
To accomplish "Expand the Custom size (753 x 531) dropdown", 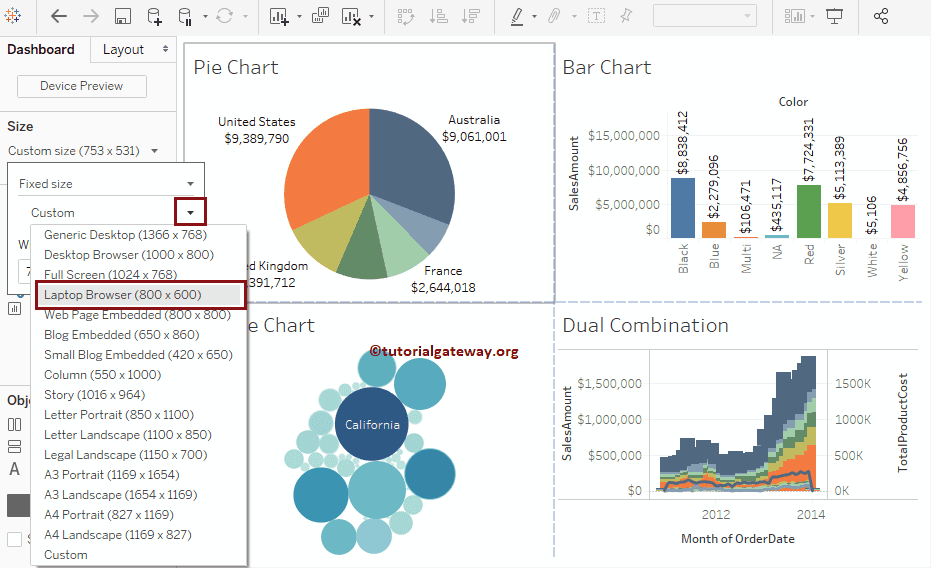I will 154,151.
